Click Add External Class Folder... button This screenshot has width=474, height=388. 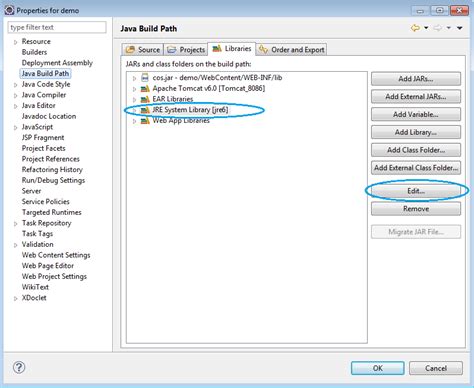(x=416, y=168)
